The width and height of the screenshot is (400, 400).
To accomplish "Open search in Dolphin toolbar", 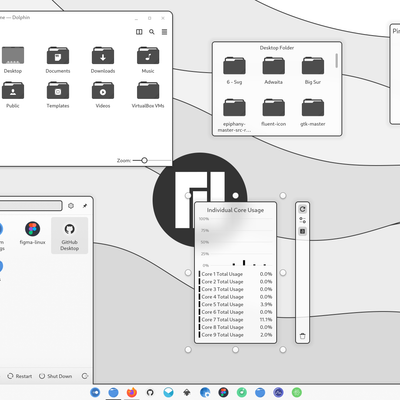I will pyautogui.click(x=152, y=32).
